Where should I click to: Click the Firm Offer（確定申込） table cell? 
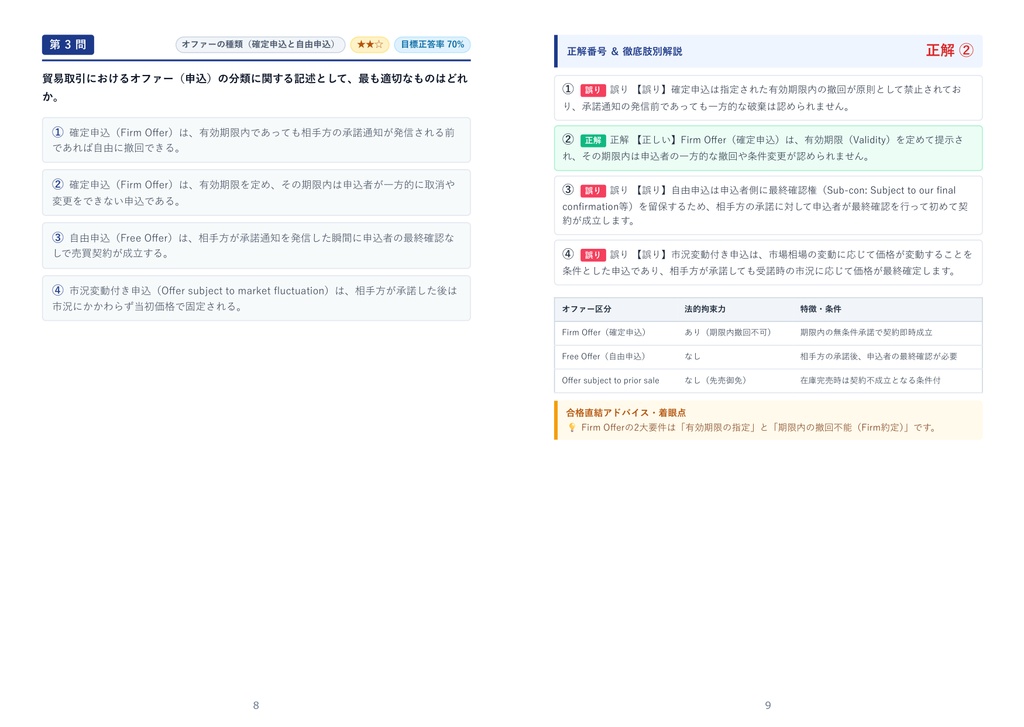click(x=604, y=332)
